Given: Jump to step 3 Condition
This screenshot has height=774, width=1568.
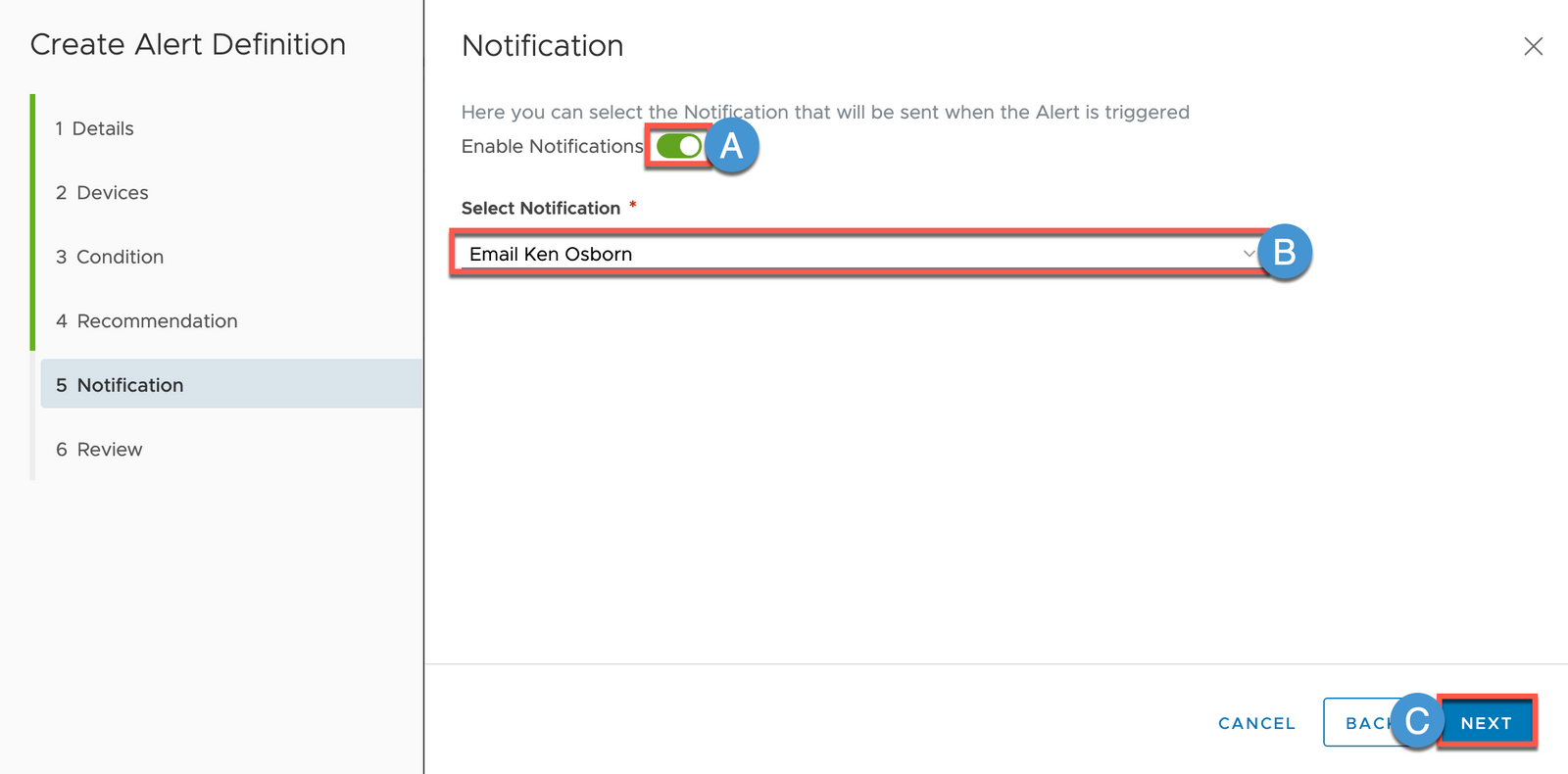Looking at the screenshot, I should click(x=110, y=257).
